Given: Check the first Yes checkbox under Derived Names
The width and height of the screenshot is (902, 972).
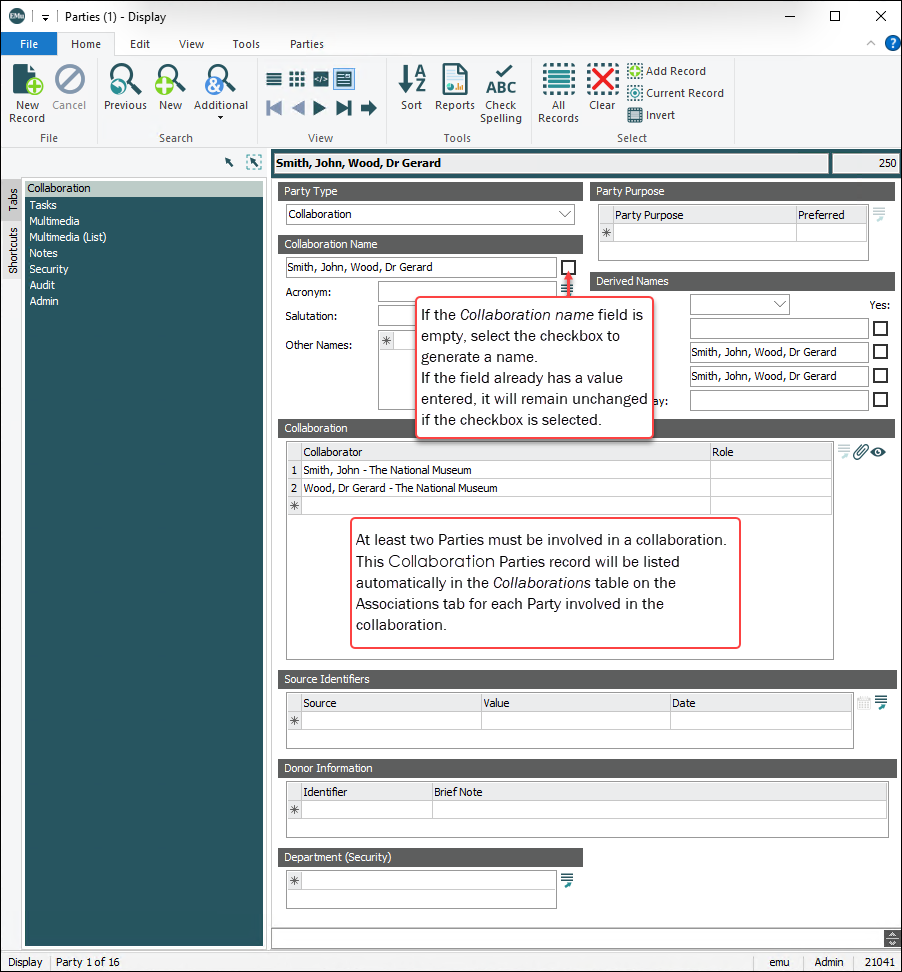Looking at the screenshot, I should [880, 328].
